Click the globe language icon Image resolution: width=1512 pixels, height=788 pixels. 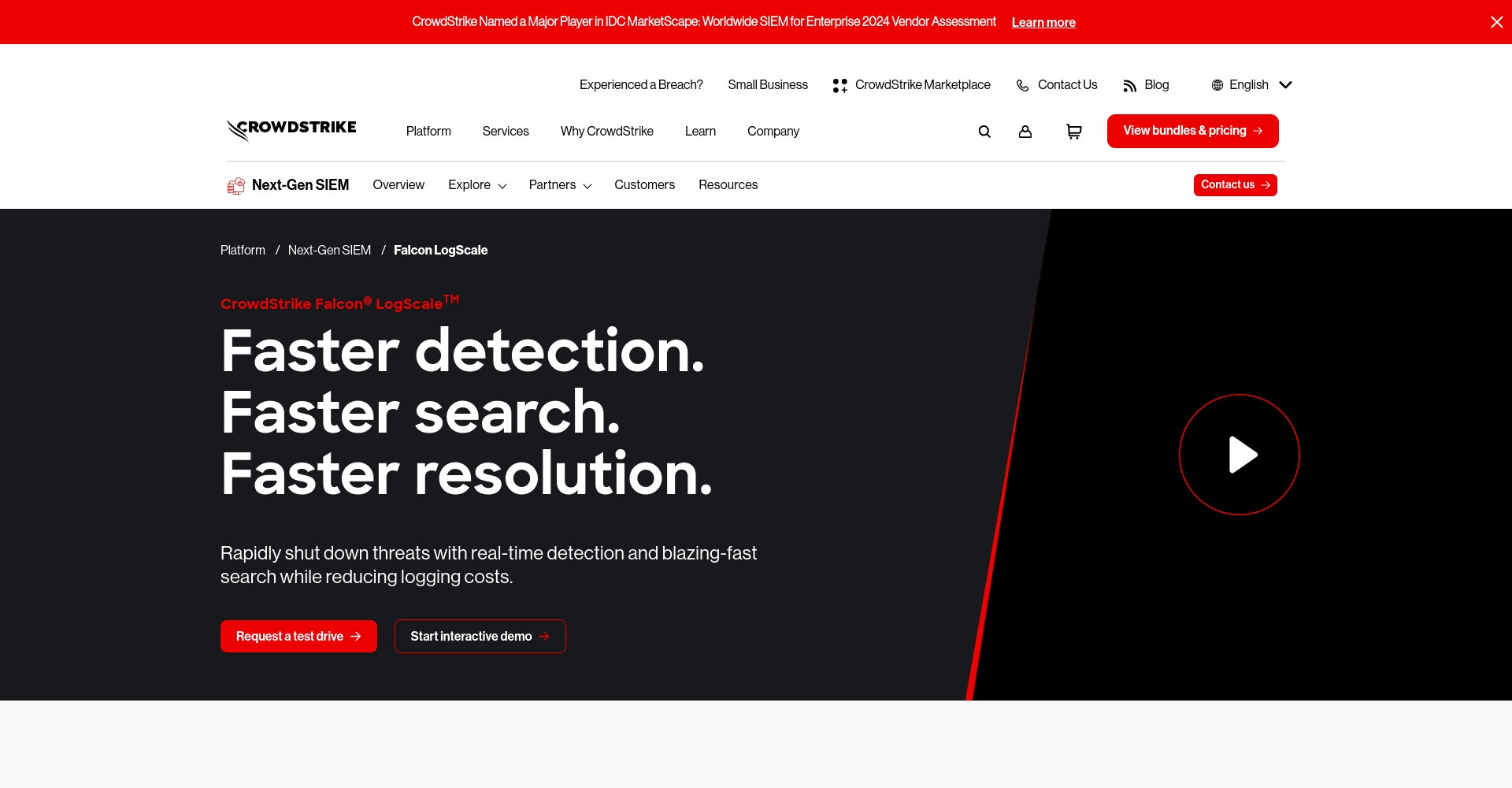(x=1217, y=85)
